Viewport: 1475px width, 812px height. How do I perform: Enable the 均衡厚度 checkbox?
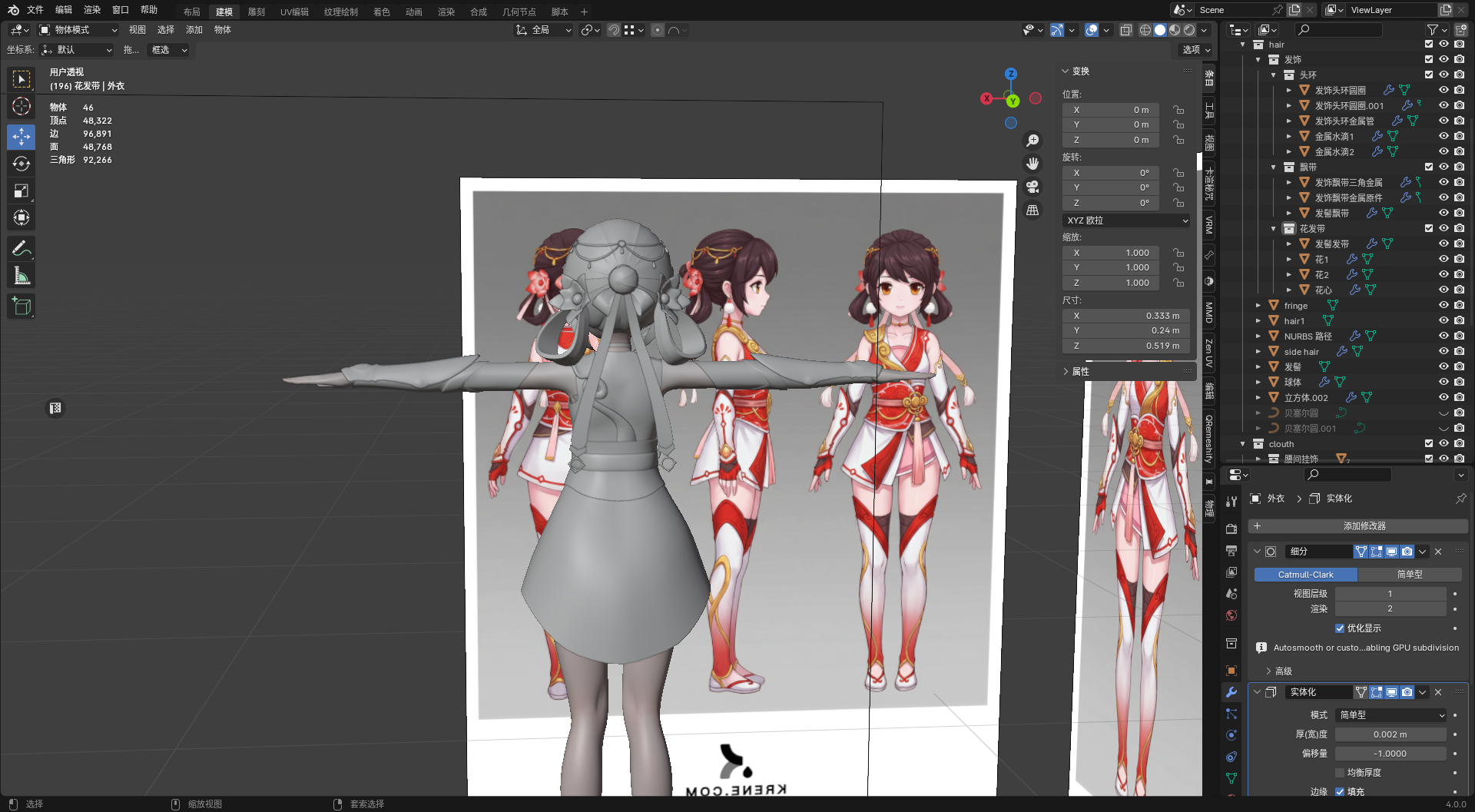tap(1340, 773)
